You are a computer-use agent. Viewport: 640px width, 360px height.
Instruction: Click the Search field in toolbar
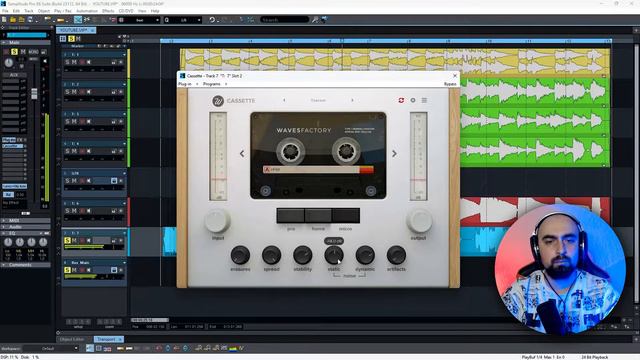pyautogui.click(x=284, y=20)
